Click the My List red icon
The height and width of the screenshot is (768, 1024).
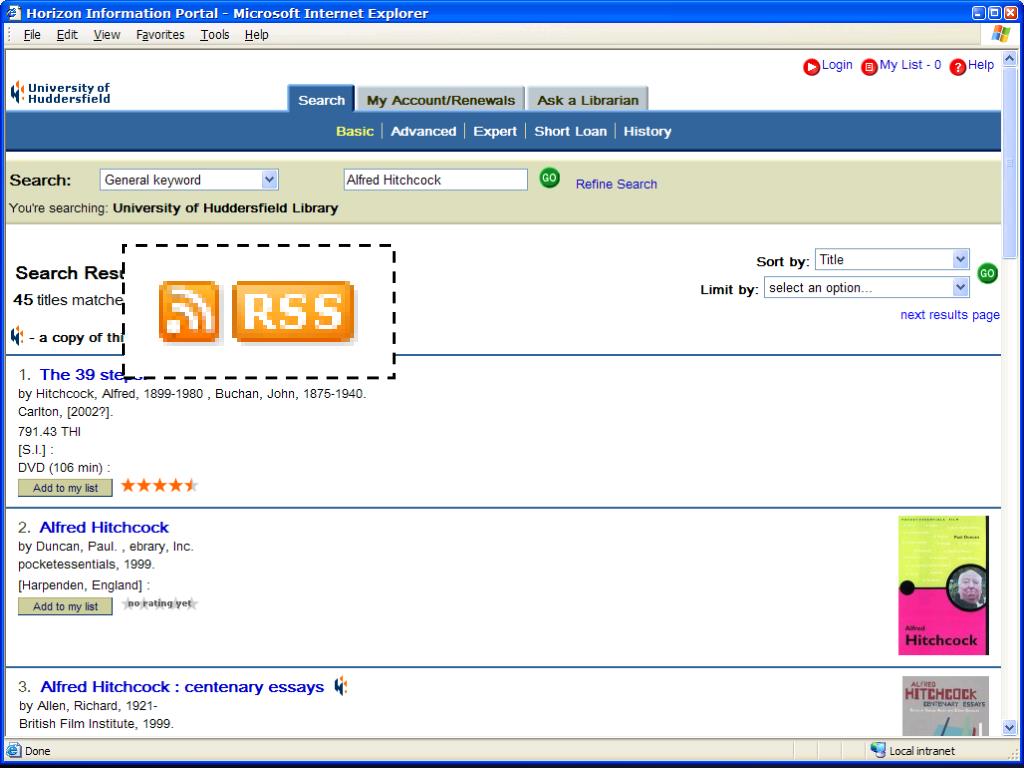[869, 67]
